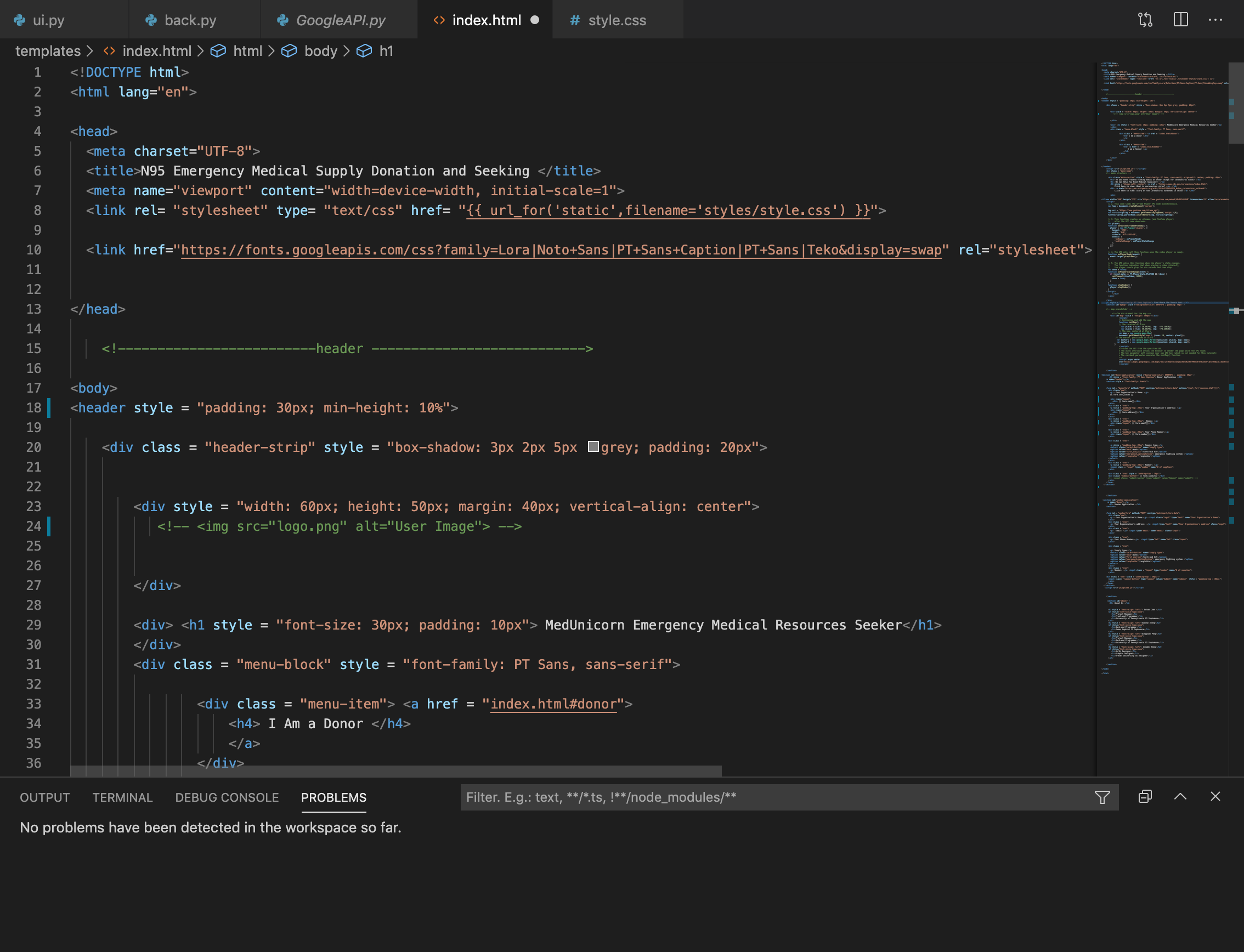
Task: Click the h1 symbol icon in breadcrumb
Action: click(x=364, y=51)
